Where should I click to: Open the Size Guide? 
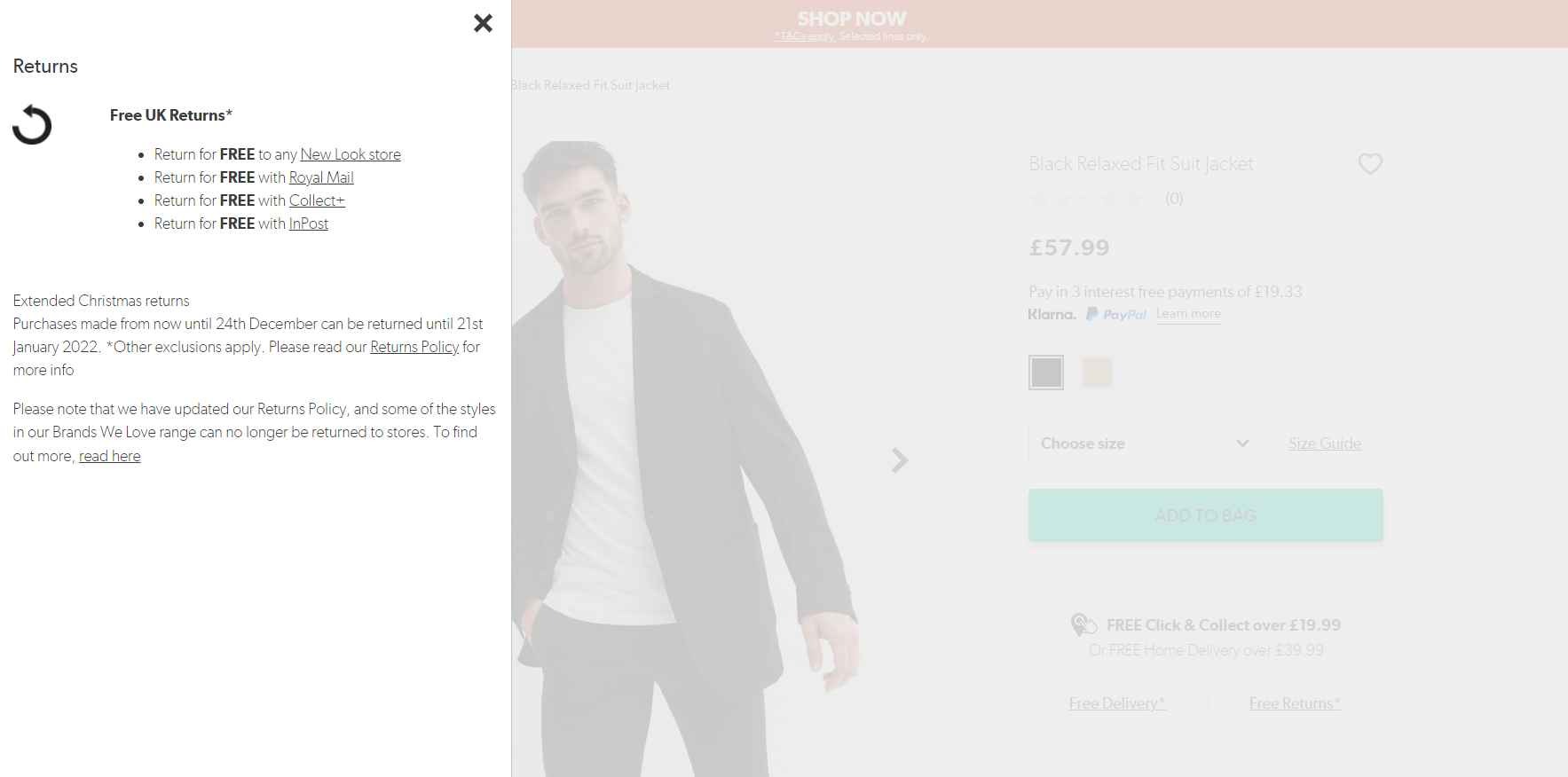click(x=1325, y=443)
